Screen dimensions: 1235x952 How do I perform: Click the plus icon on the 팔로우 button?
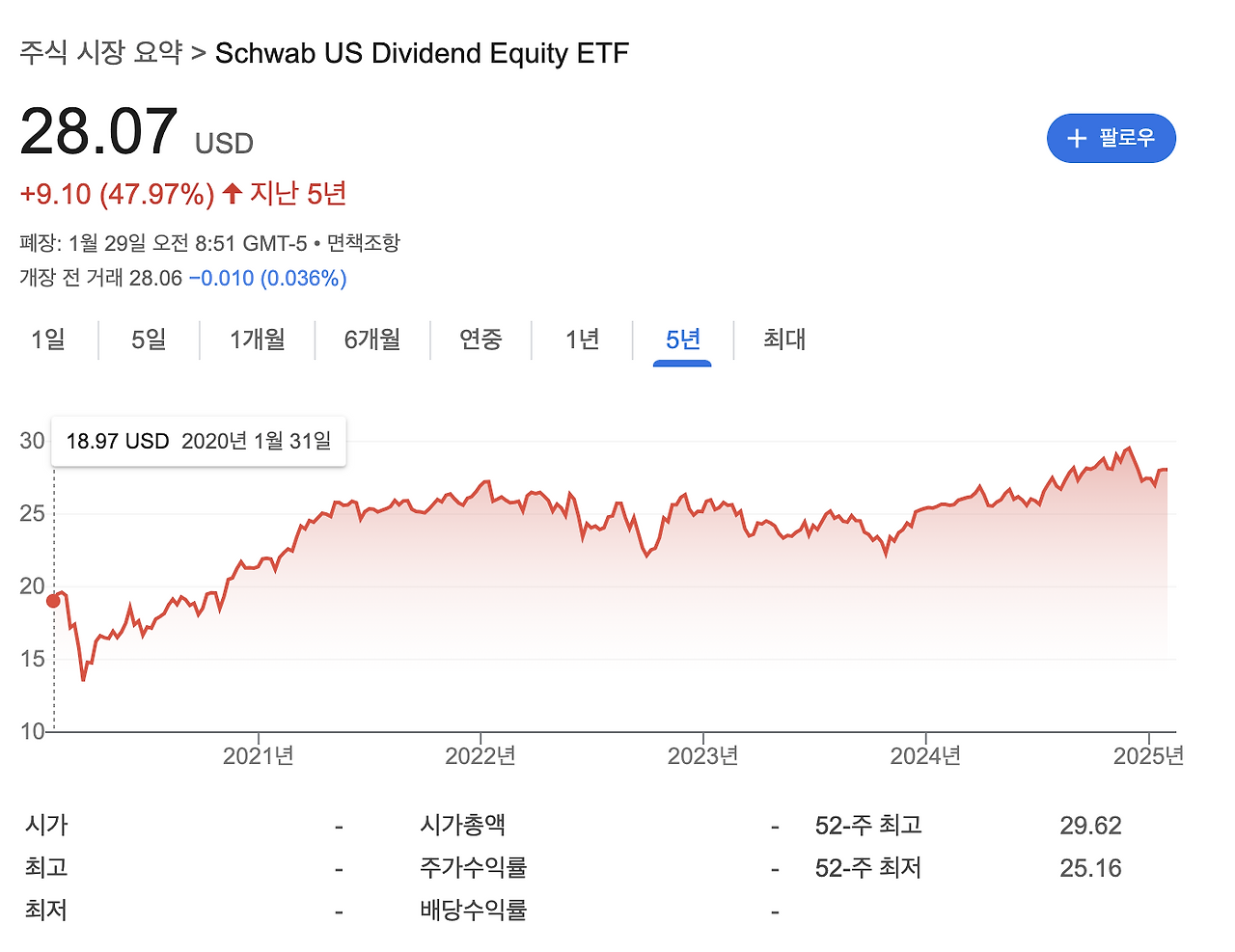pos(1076,138)
